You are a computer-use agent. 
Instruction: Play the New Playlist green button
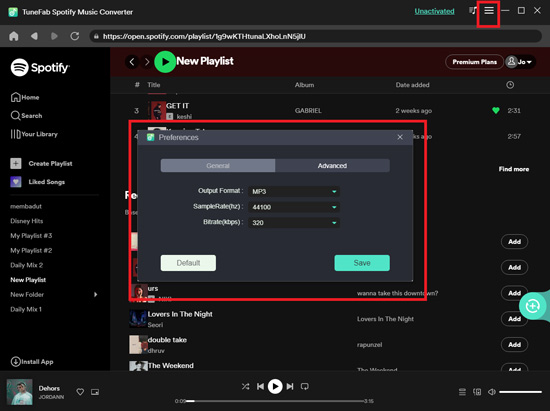(165, 62)
